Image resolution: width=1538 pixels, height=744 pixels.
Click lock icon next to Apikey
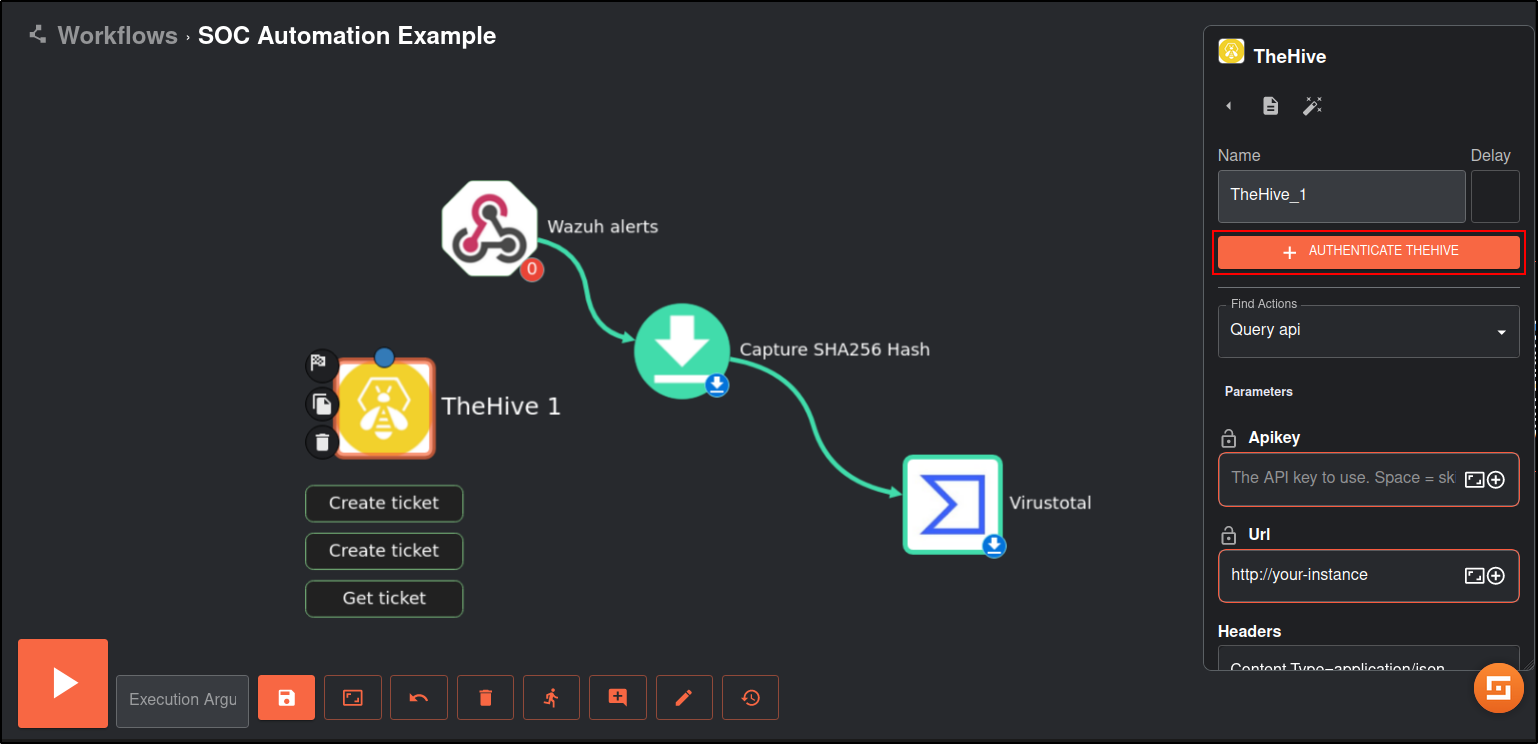pos(1228,439)
